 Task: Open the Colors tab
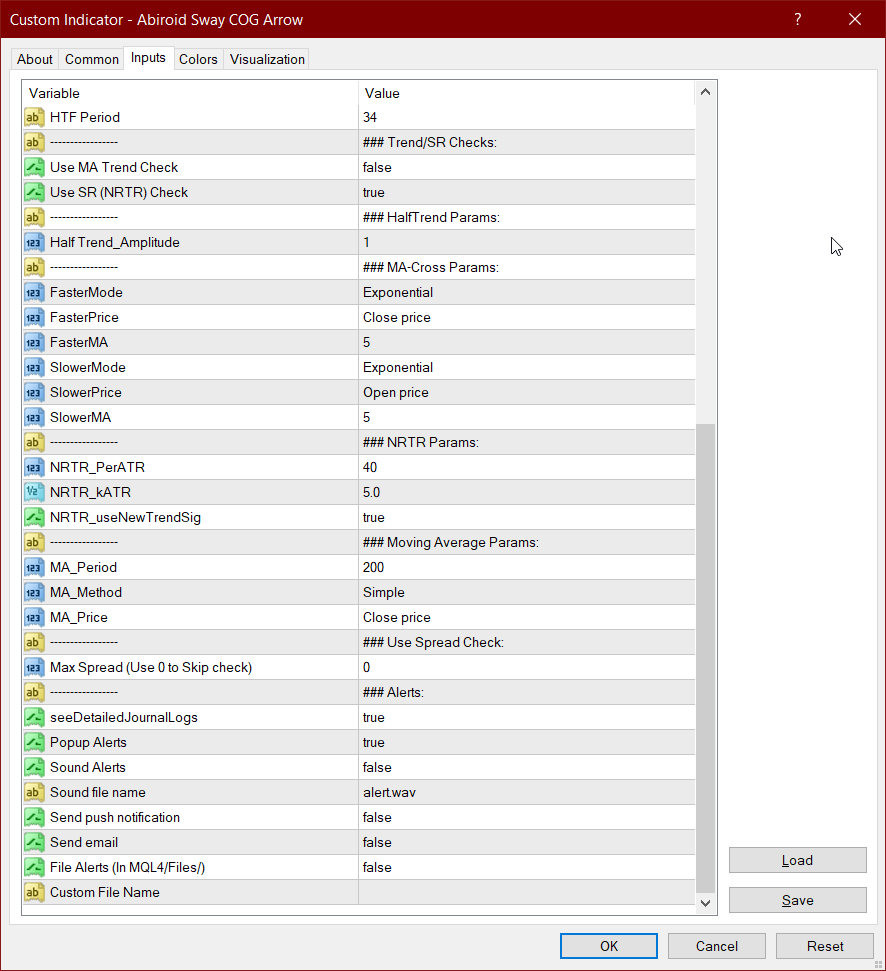click(198, 59)
